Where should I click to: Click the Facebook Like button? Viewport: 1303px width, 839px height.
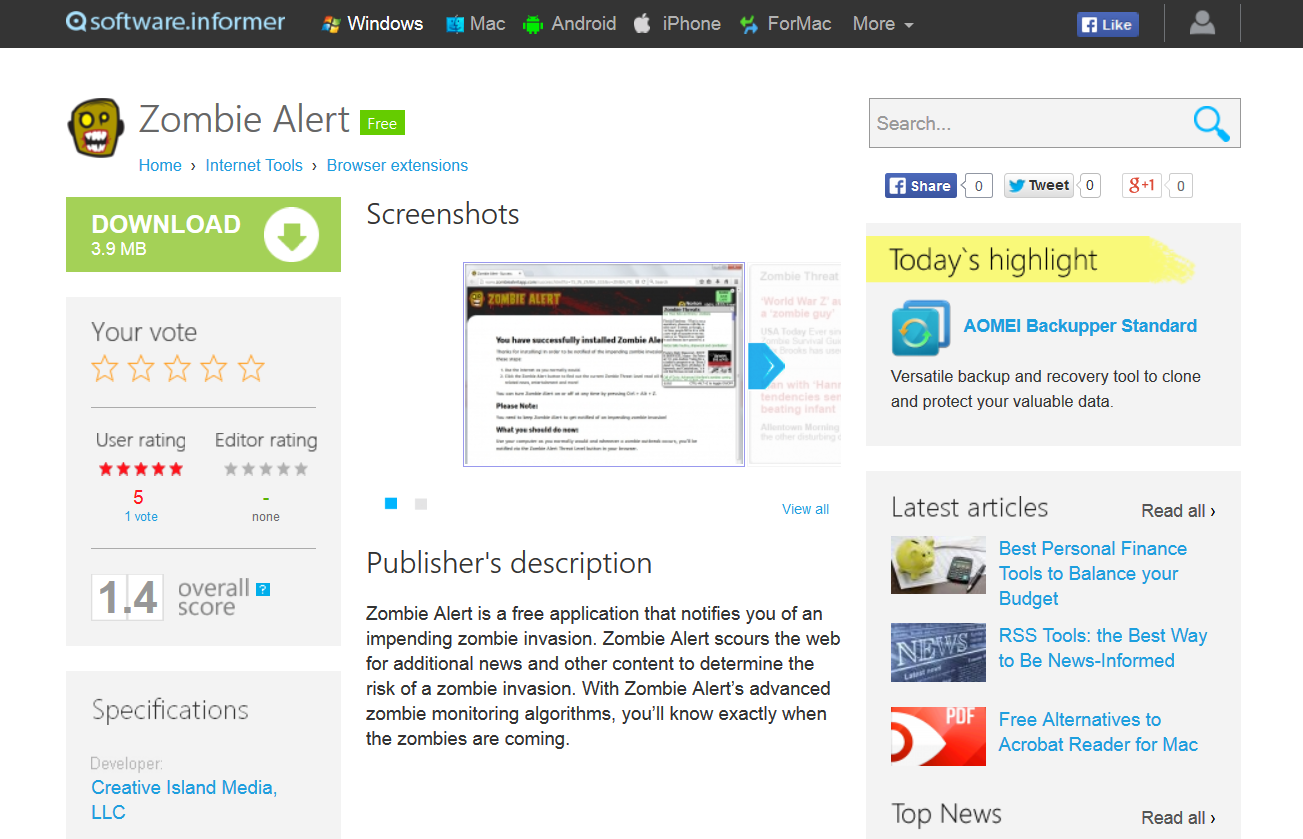[1107, 24]
